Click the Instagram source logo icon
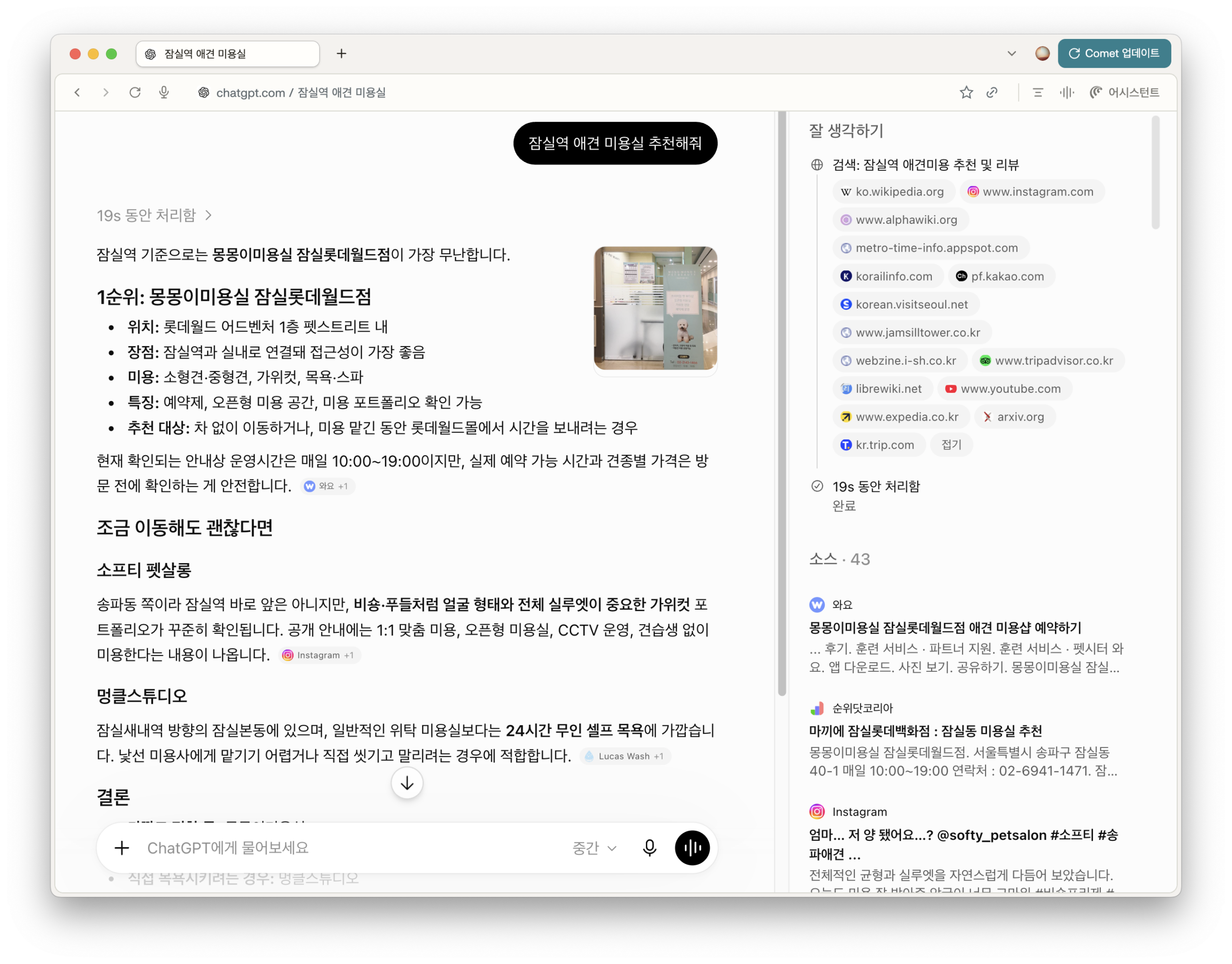The image size is (1232, 964). pos(816,811)
